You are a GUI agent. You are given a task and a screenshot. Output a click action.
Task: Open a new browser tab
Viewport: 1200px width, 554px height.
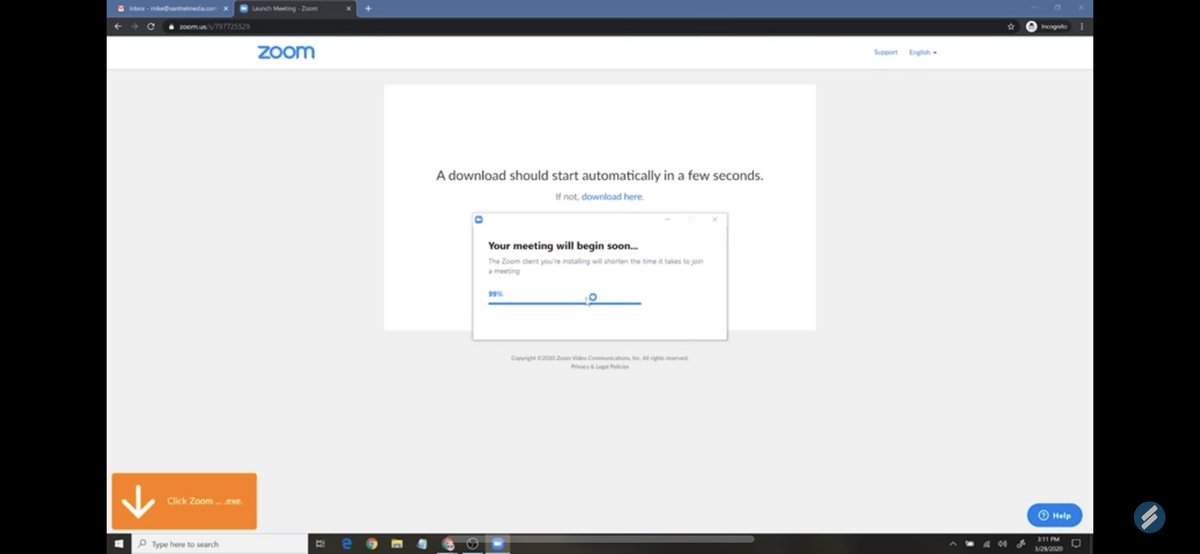click(368, 8)
